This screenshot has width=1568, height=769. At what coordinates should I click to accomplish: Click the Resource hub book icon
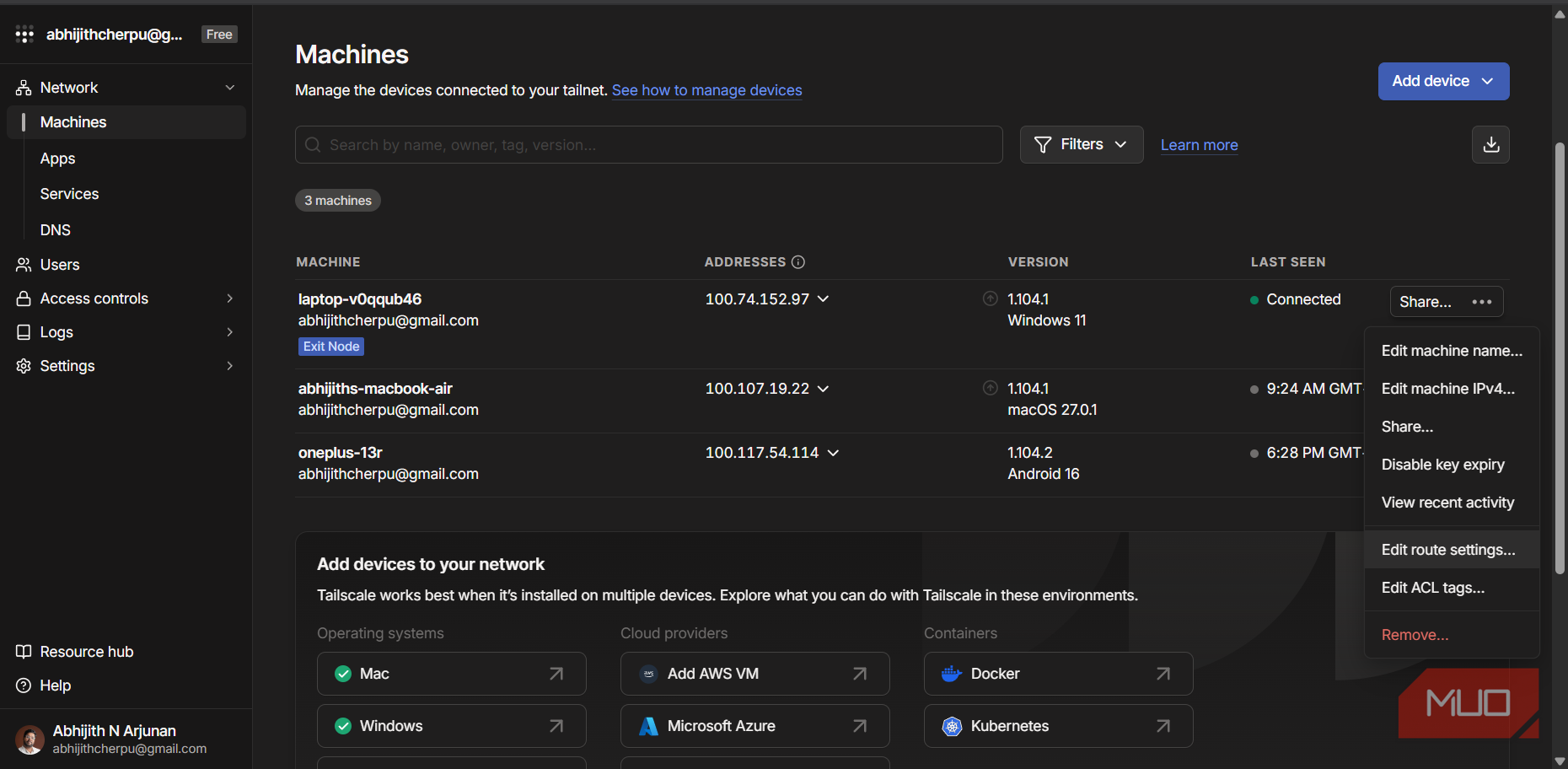point(24,652)
